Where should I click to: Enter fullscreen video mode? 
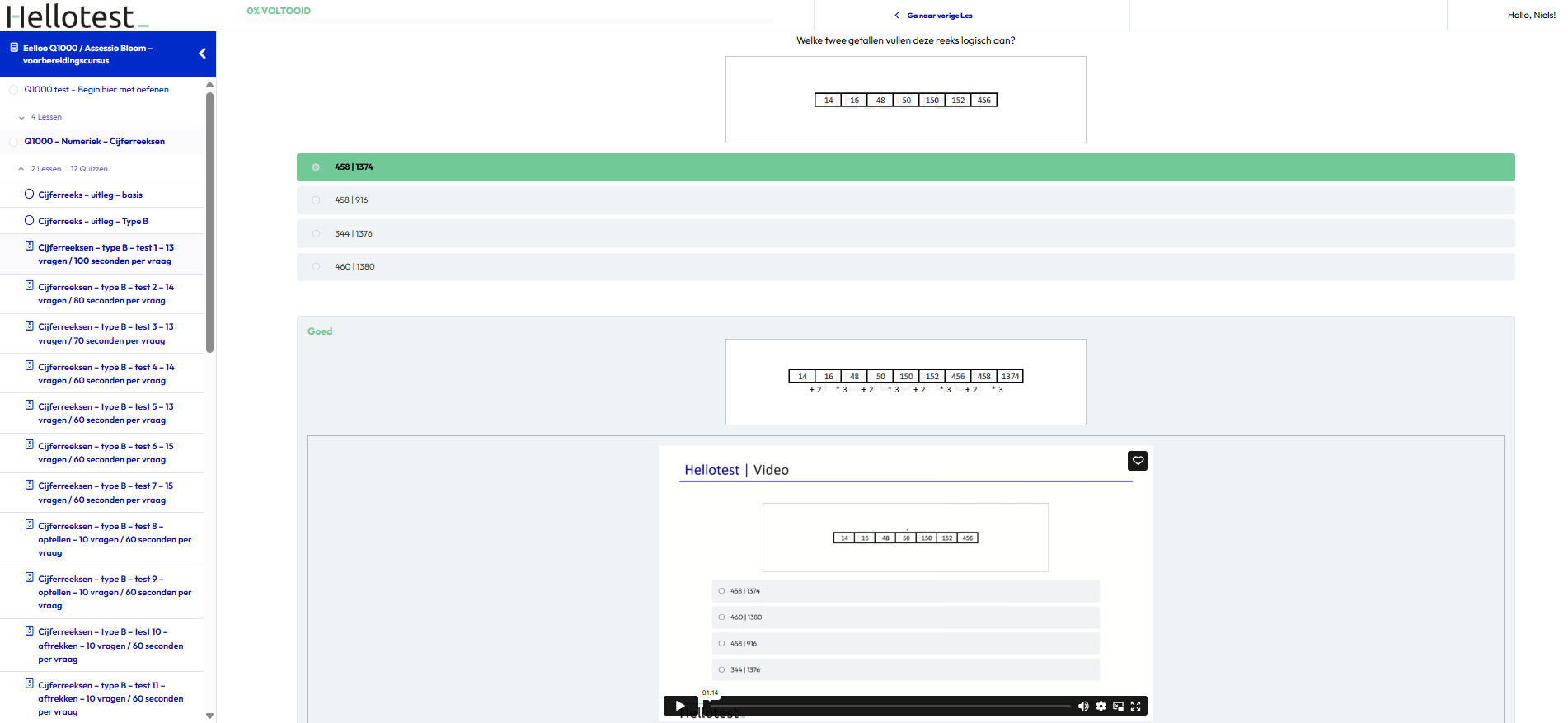(1135, 707)
